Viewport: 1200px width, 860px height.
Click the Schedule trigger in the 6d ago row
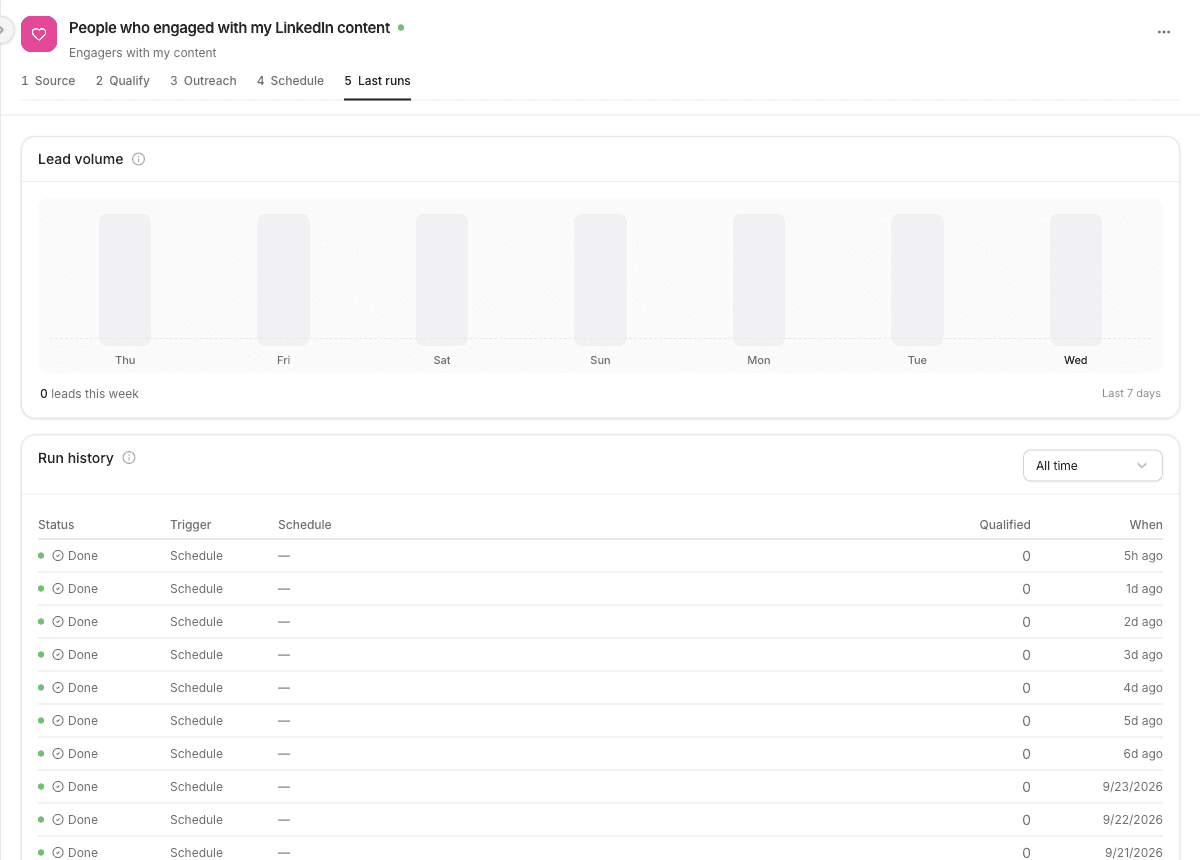196,754
